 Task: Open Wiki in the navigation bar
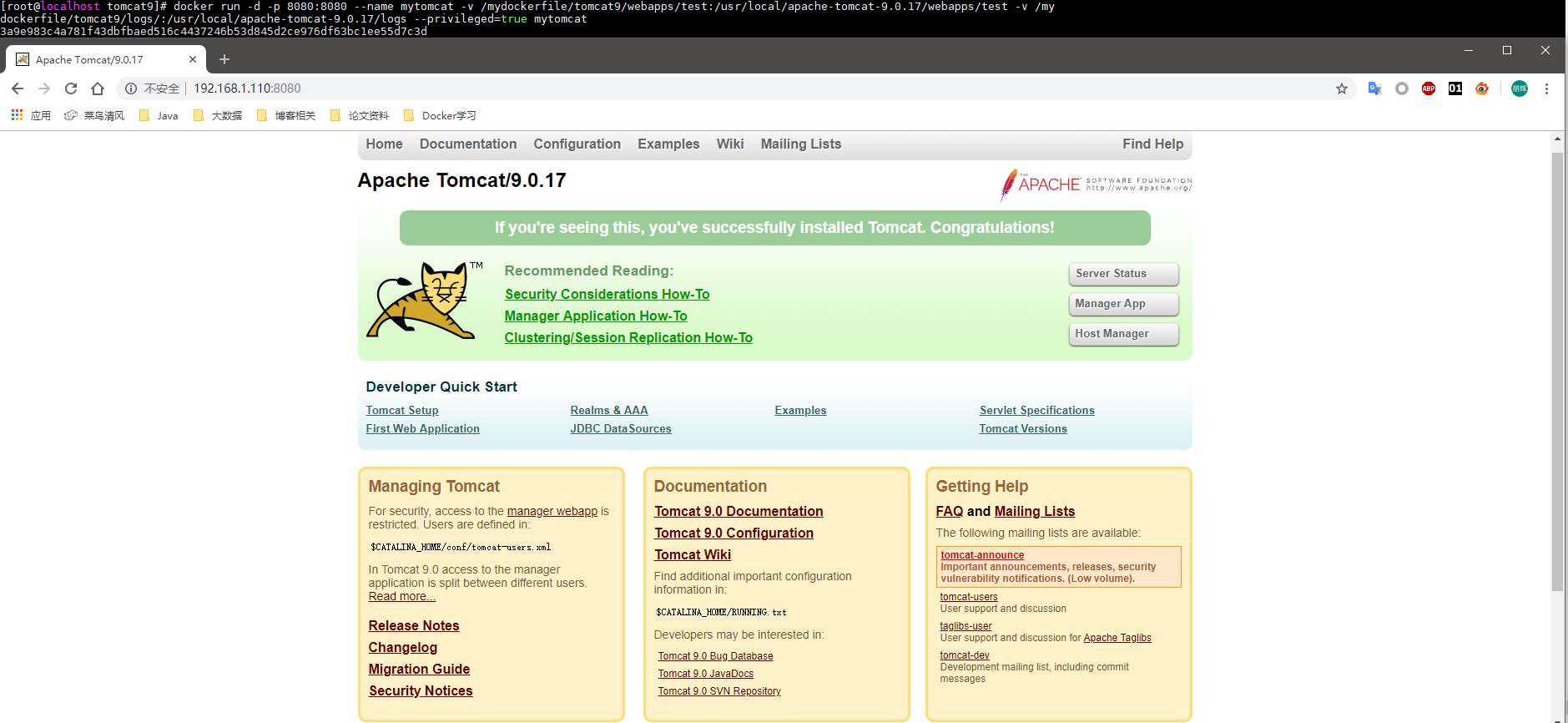click(x=729, y=144)
